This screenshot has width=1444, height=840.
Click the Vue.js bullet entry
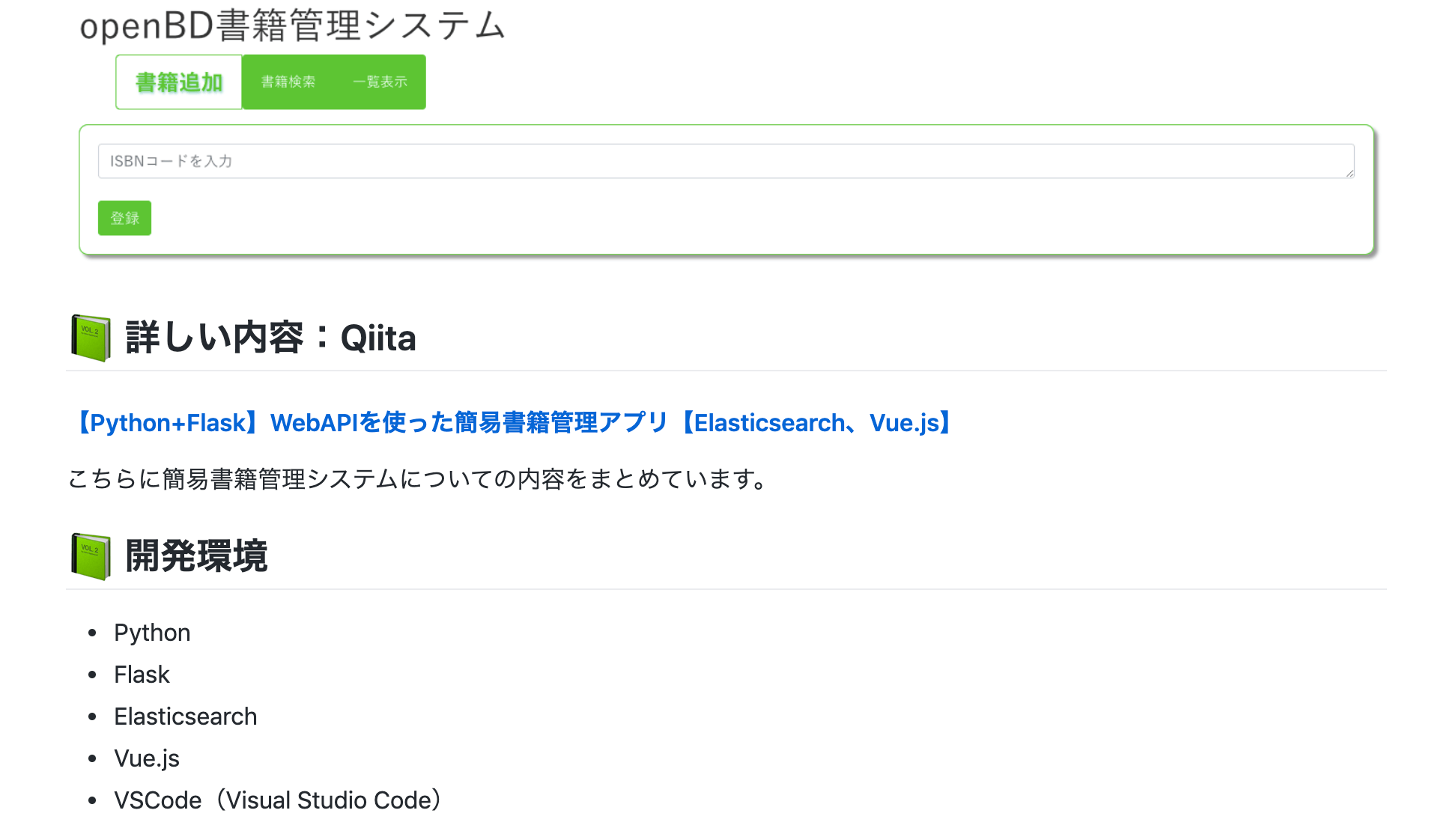click(146, 758)
